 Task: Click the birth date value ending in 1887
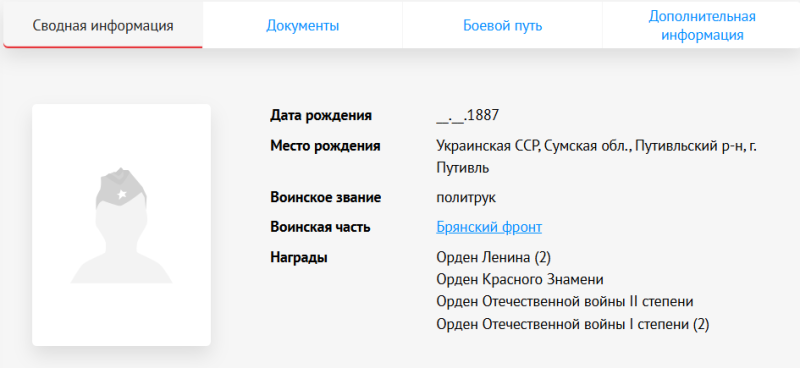pos(467,115)
